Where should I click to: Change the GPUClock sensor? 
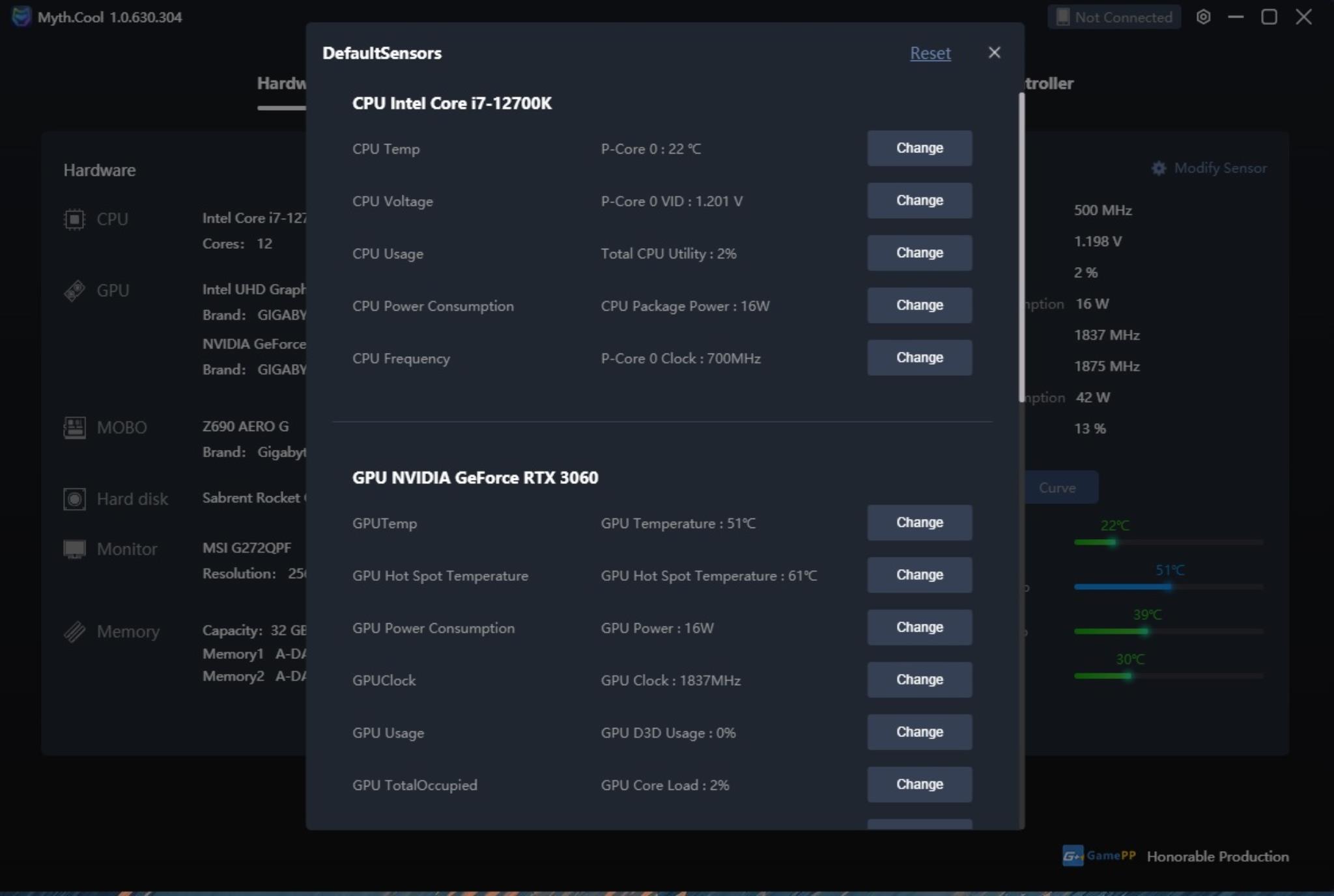coord(919,680)
